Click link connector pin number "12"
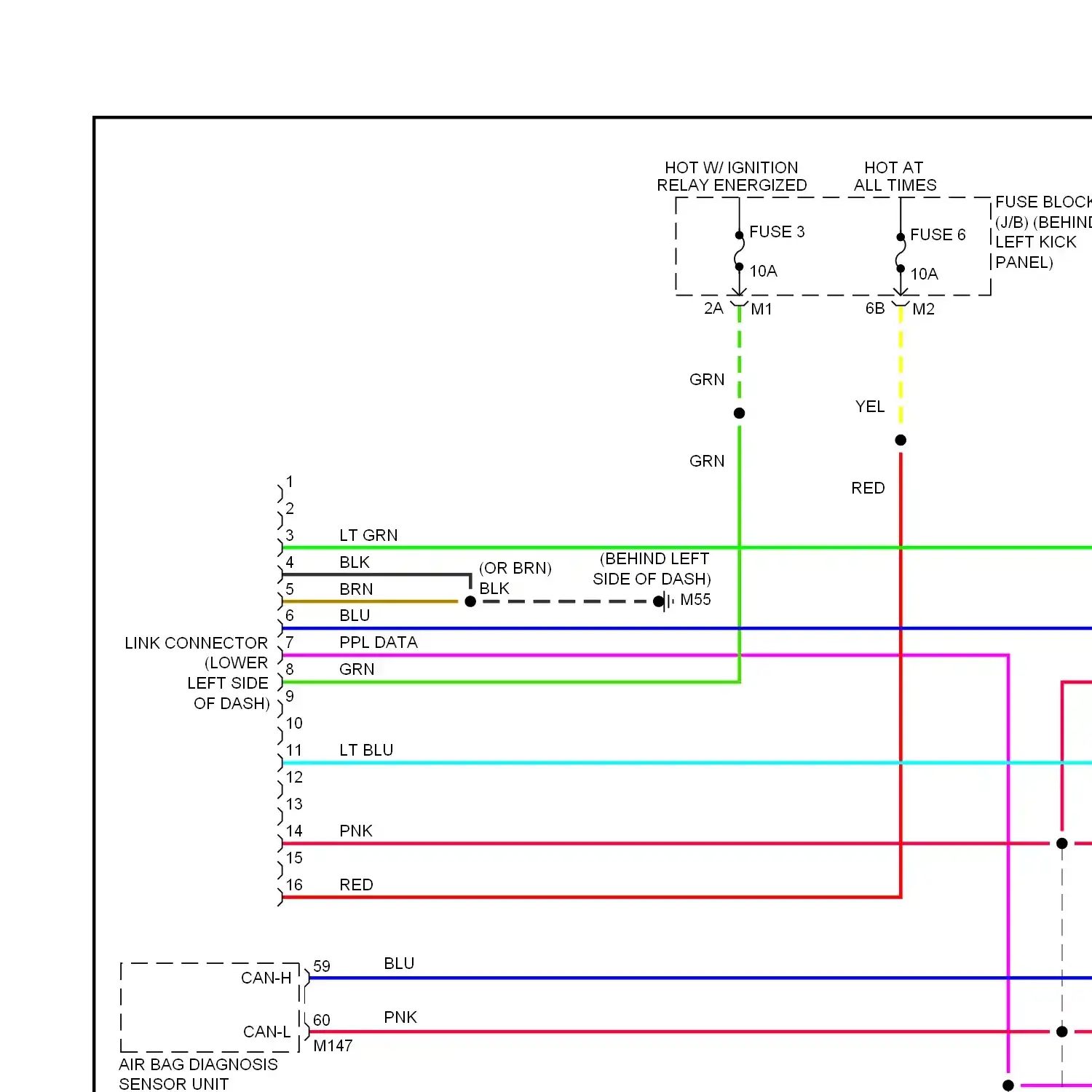The width and height of the screenshot is (1092, 1092). point(294,777)
